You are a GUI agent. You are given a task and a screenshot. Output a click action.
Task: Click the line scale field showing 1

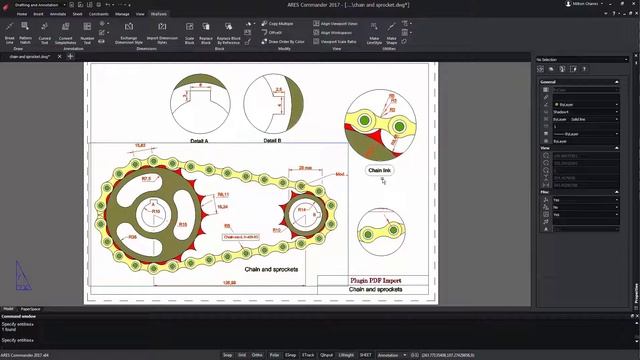tap(586, 127)
